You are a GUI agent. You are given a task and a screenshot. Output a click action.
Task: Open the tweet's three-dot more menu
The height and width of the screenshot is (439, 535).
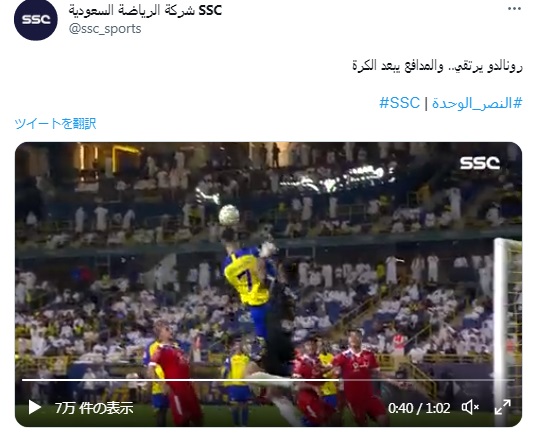[514, 9]
